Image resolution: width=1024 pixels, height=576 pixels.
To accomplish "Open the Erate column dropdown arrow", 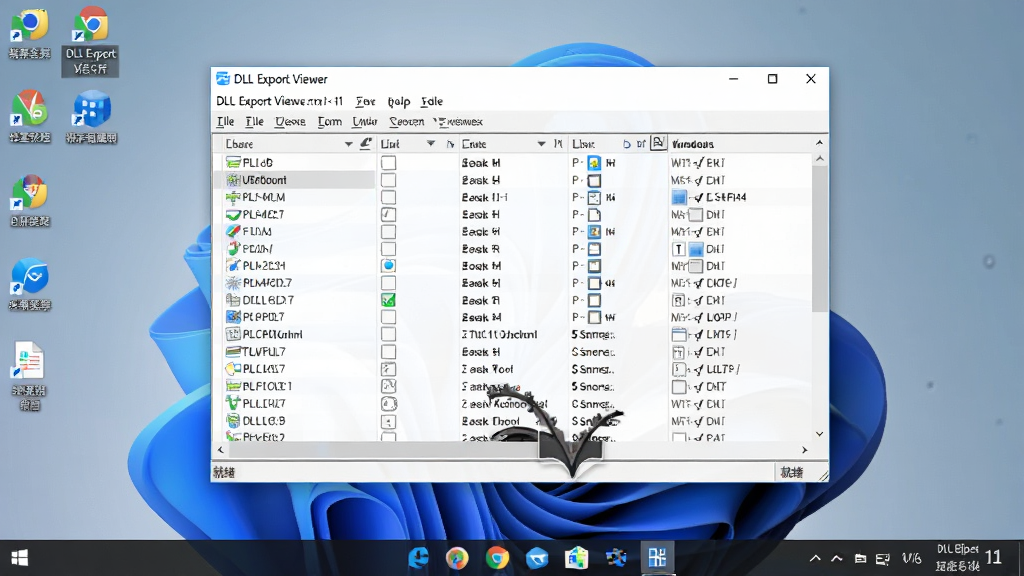I will [x=541, y=144].
